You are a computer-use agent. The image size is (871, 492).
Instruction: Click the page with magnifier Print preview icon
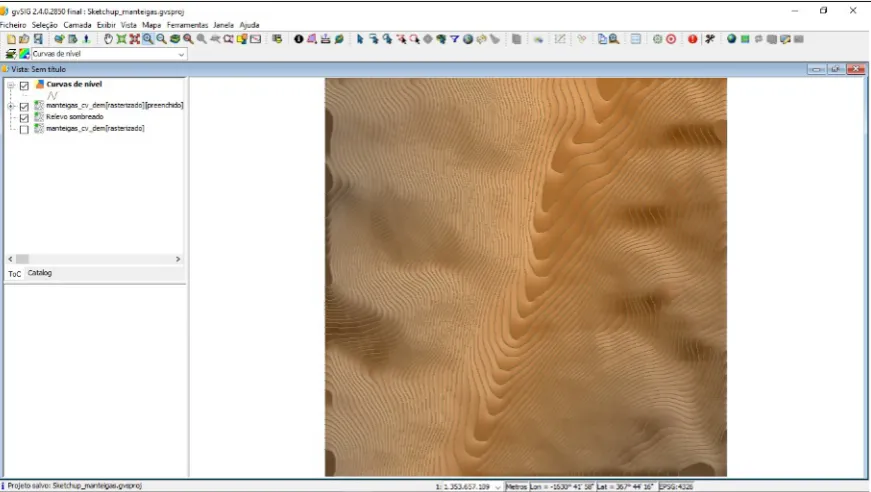(x=614, y=39)
